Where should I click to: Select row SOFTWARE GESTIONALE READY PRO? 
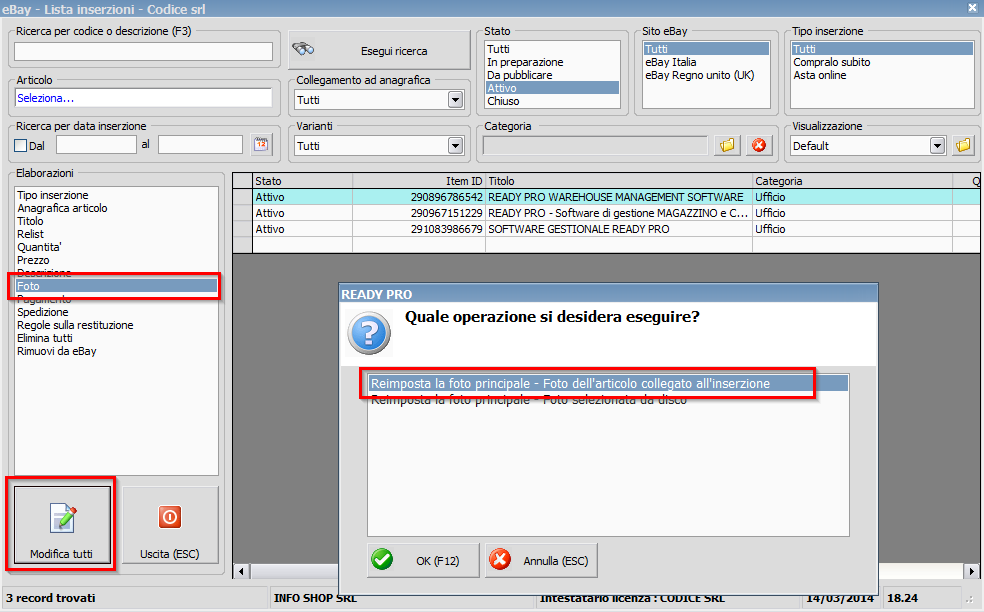point(606,229)
